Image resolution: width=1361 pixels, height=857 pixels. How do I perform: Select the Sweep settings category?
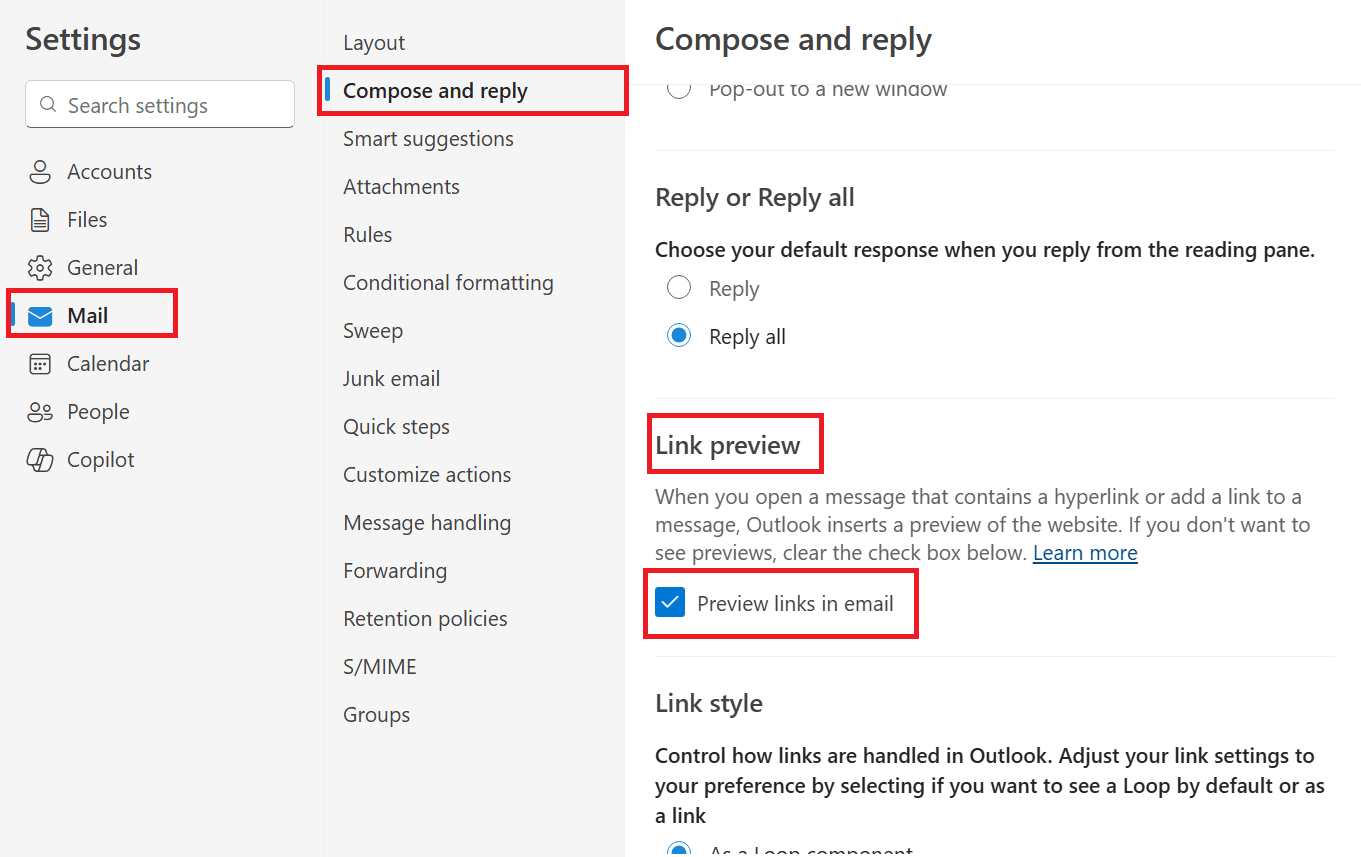pos(372,330)
